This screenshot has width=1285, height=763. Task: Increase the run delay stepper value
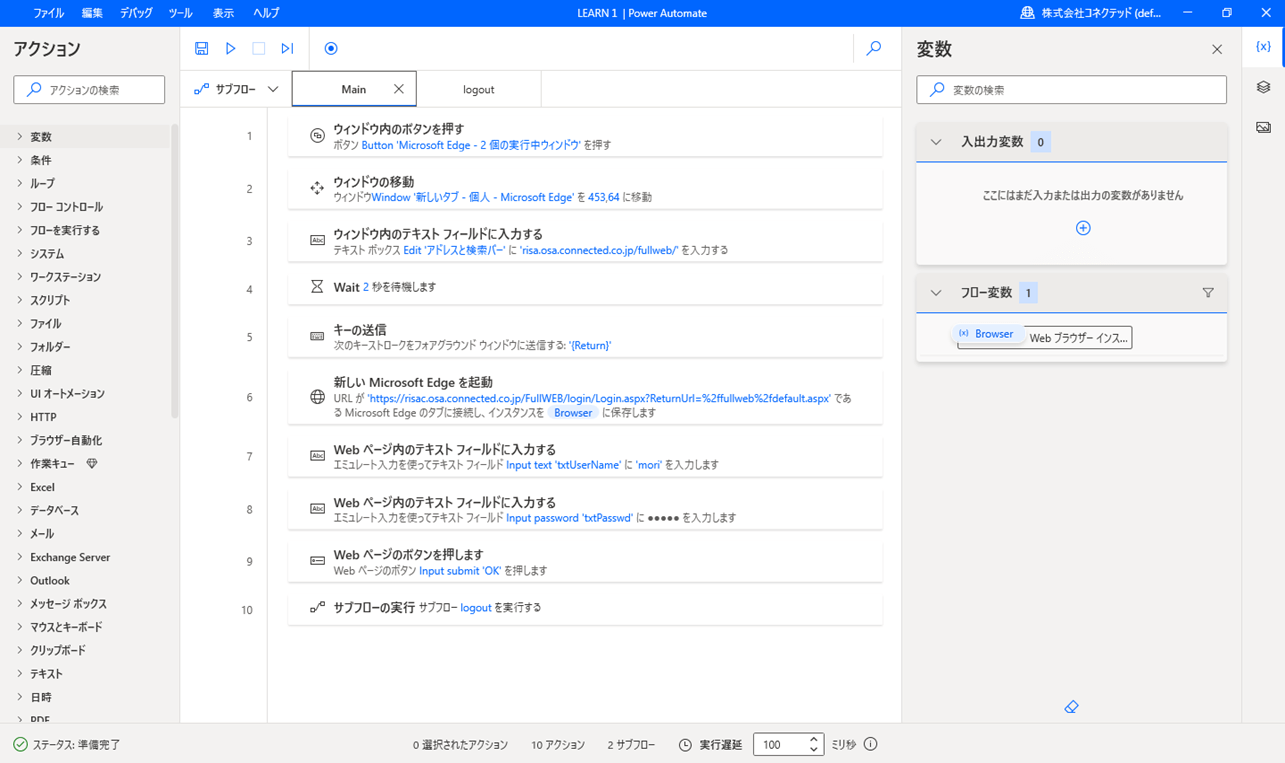(x=813, y=739)
